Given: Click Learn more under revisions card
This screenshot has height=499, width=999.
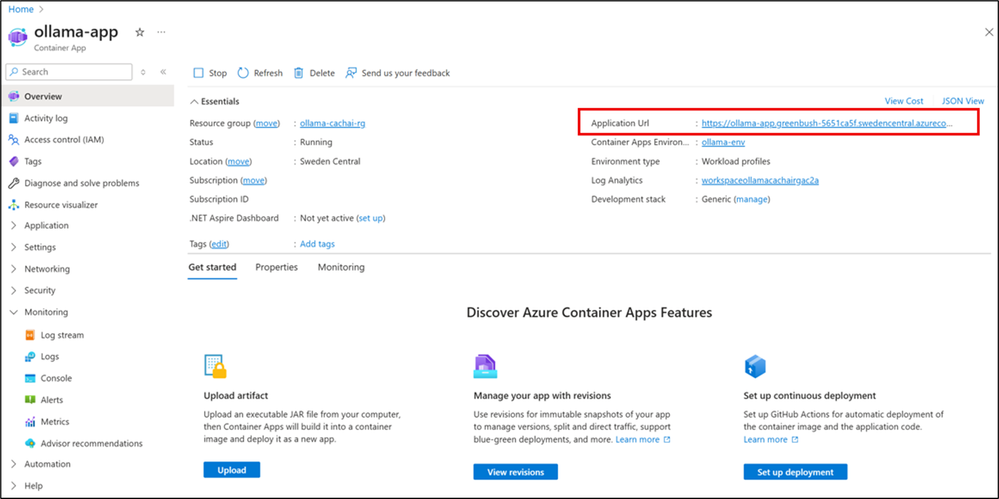Looking at the screenshot, I should [643, 440].
